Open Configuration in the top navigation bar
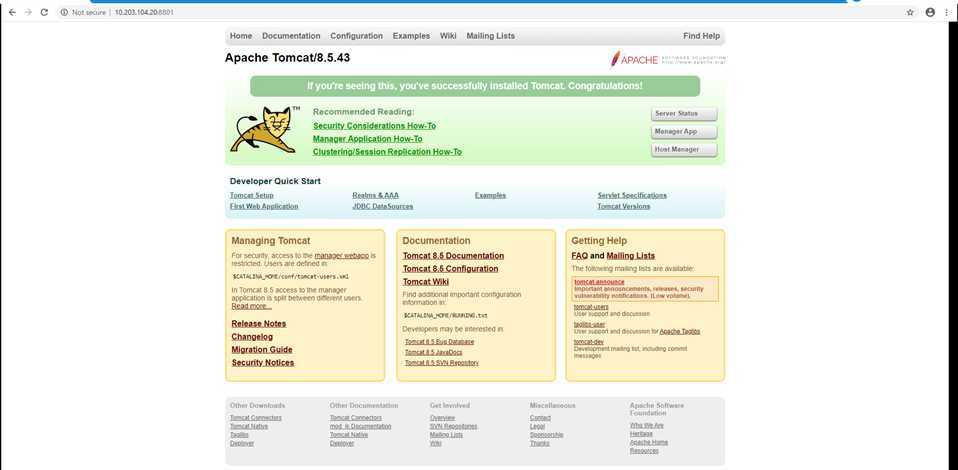 pos(356,36)
